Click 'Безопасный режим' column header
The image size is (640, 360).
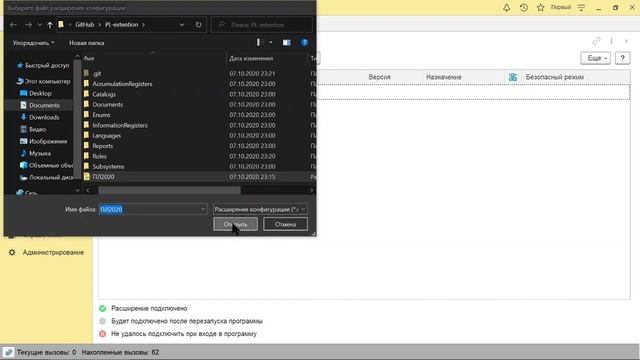coord(555,77)
